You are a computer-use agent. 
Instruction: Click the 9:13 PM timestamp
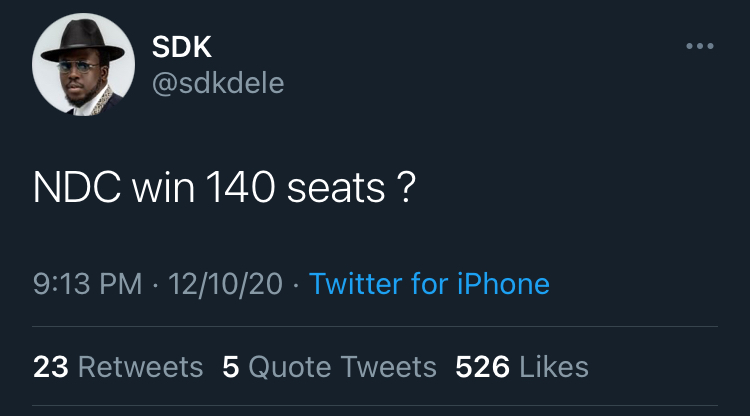click(x=88, y=283)
